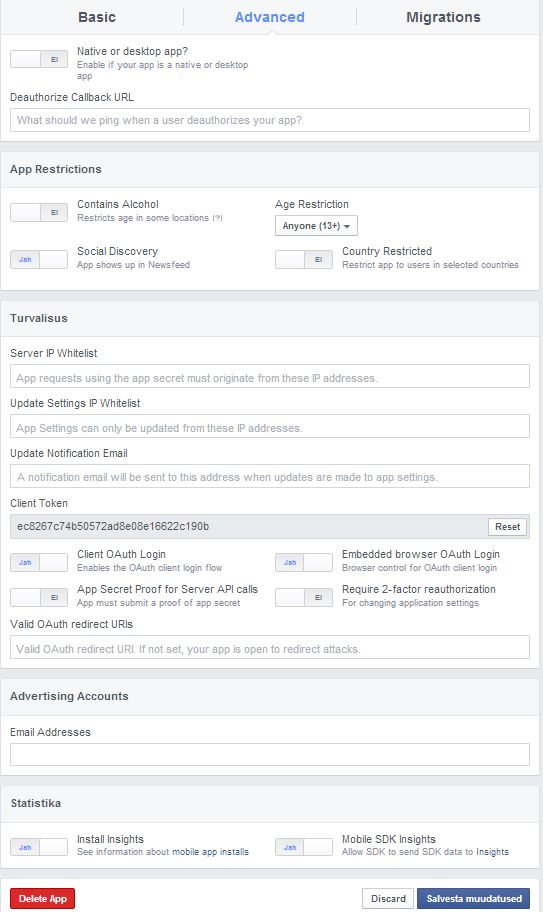Open the Age Restriction dropdown
The height and width of the screenshot is (912, 543).
[x=316, y=226]
